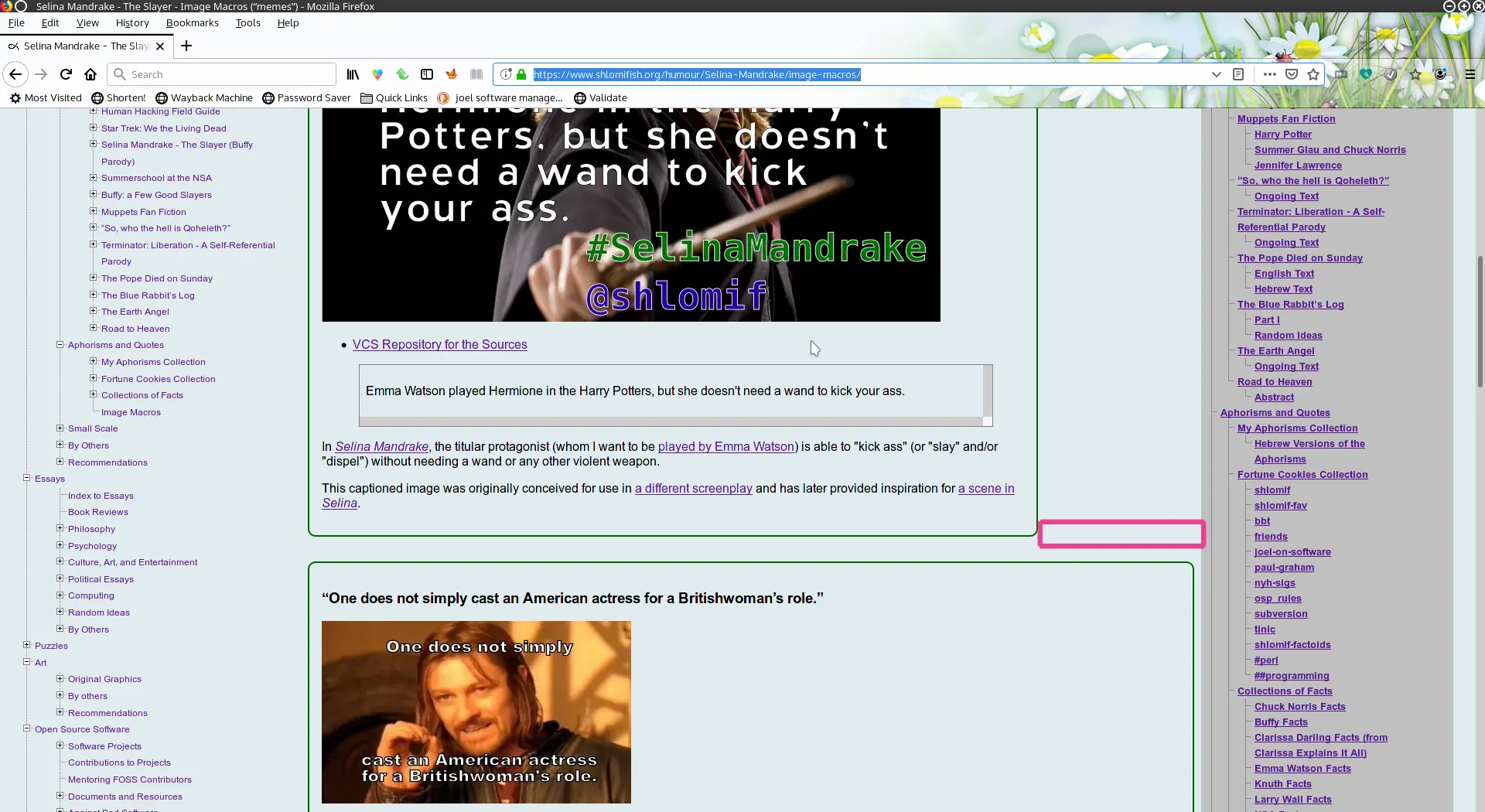Expand the Philosophy tree node
Viewport: 1485px width, 812px height.
(x=60, y=528)
